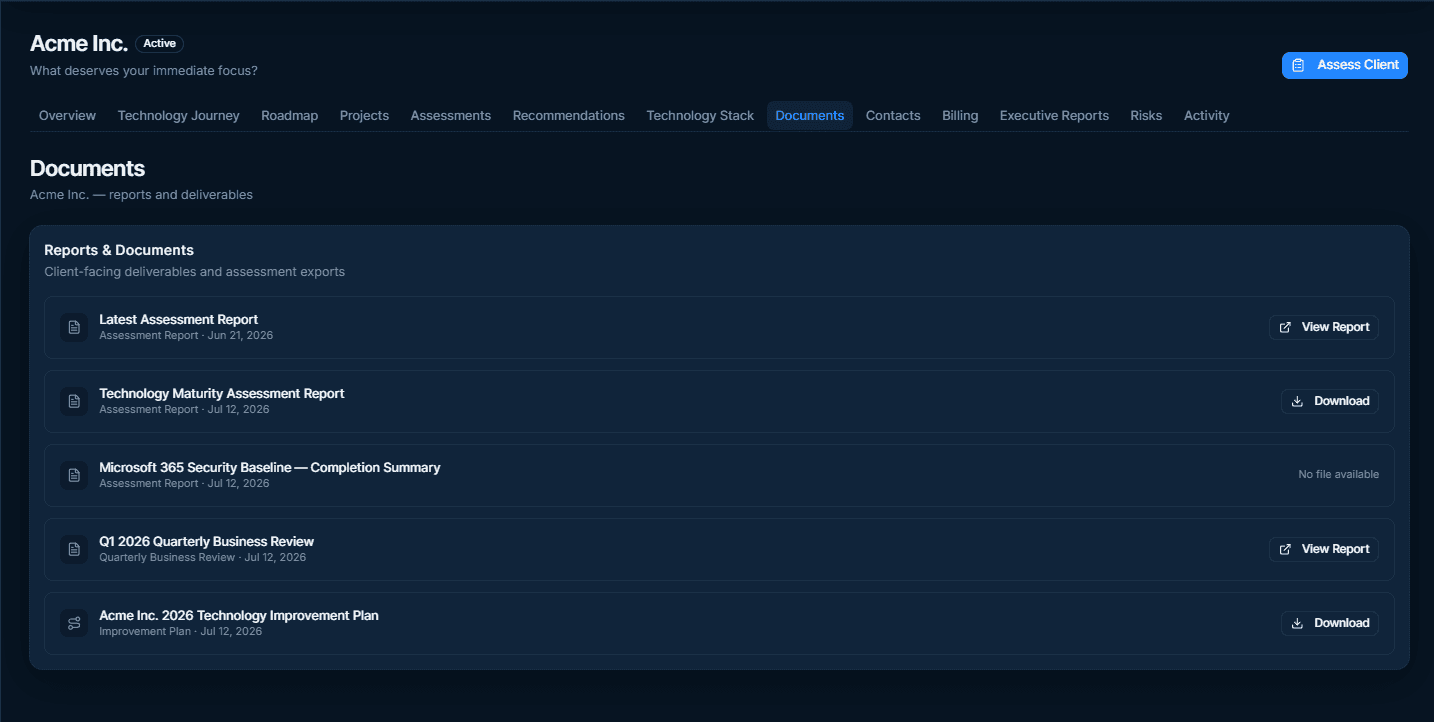
Task: Click the Acme Inc. client name heading
Action: click(79, 43)
